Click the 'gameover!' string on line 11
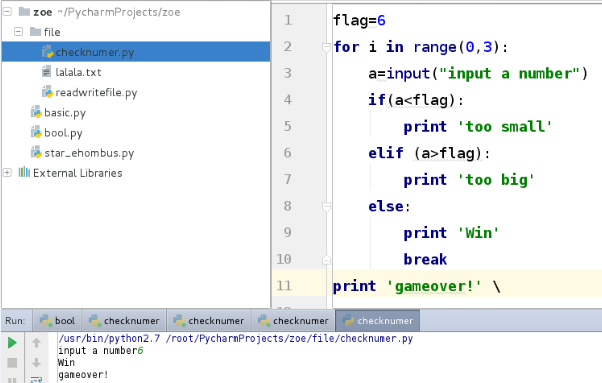Viewport: 602px width, 383px height. pos(434,286)
